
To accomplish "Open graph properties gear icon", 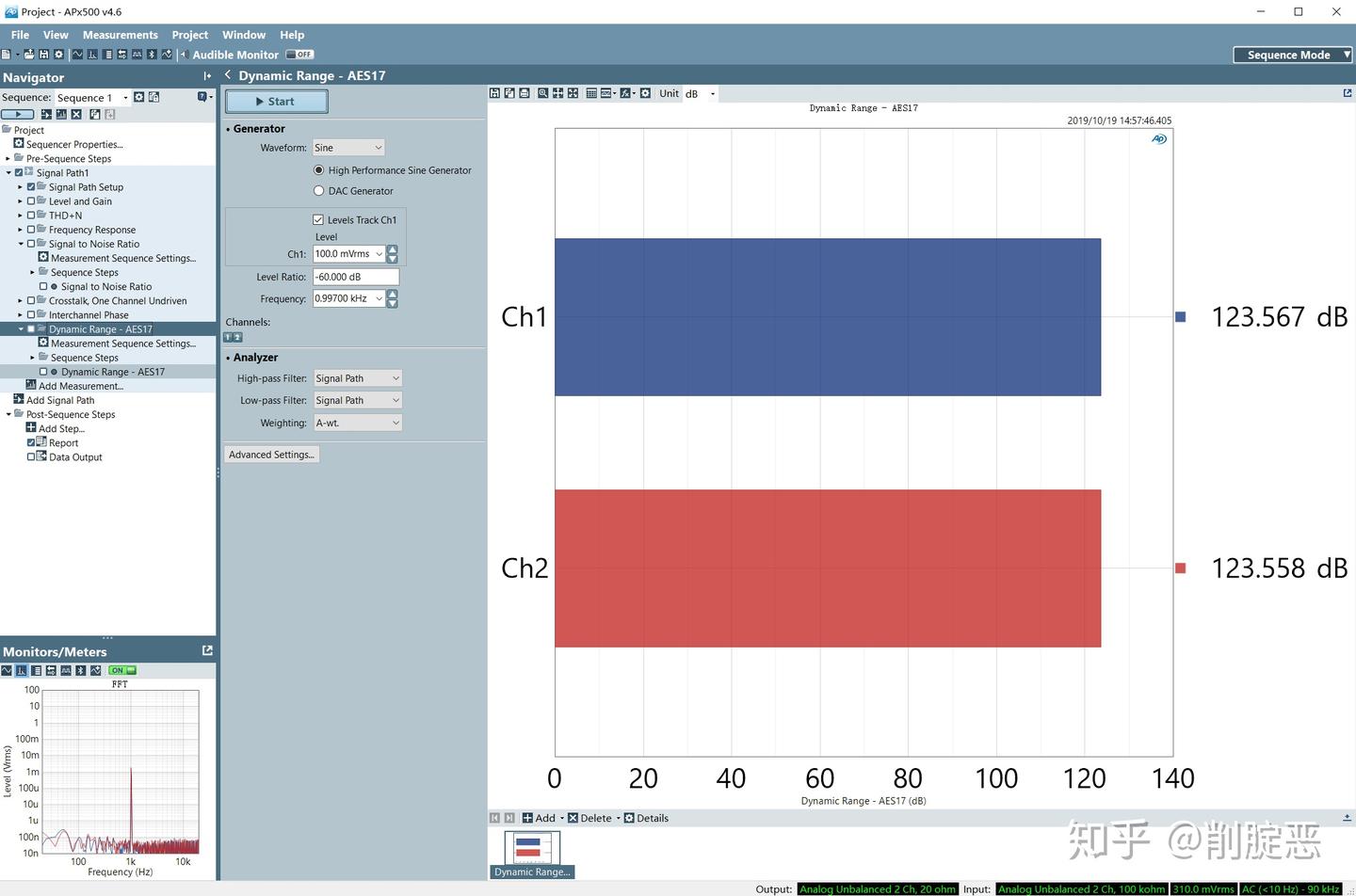I will point(645,93).
